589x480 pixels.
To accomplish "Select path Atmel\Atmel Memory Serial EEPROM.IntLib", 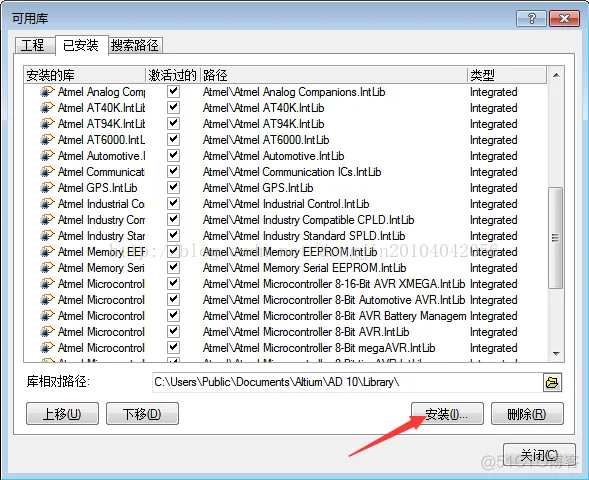I will [x=305, y=268].
